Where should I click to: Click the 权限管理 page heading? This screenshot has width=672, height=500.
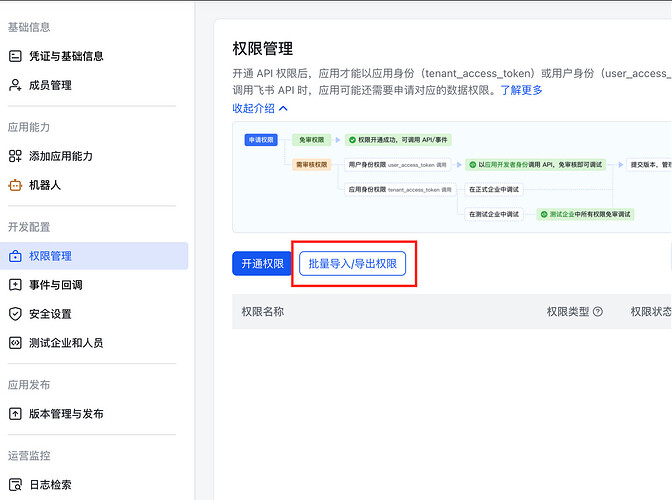[263, 48]
